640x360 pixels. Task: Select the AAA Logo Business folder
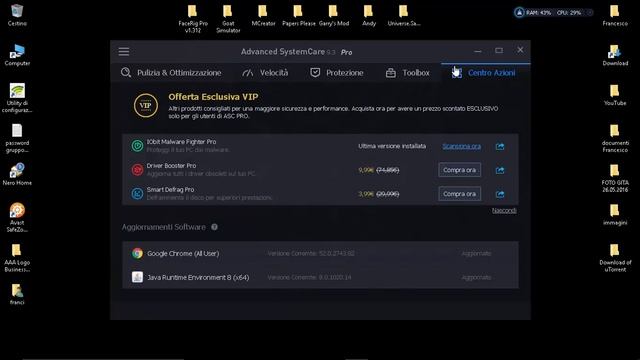(17, 258)
